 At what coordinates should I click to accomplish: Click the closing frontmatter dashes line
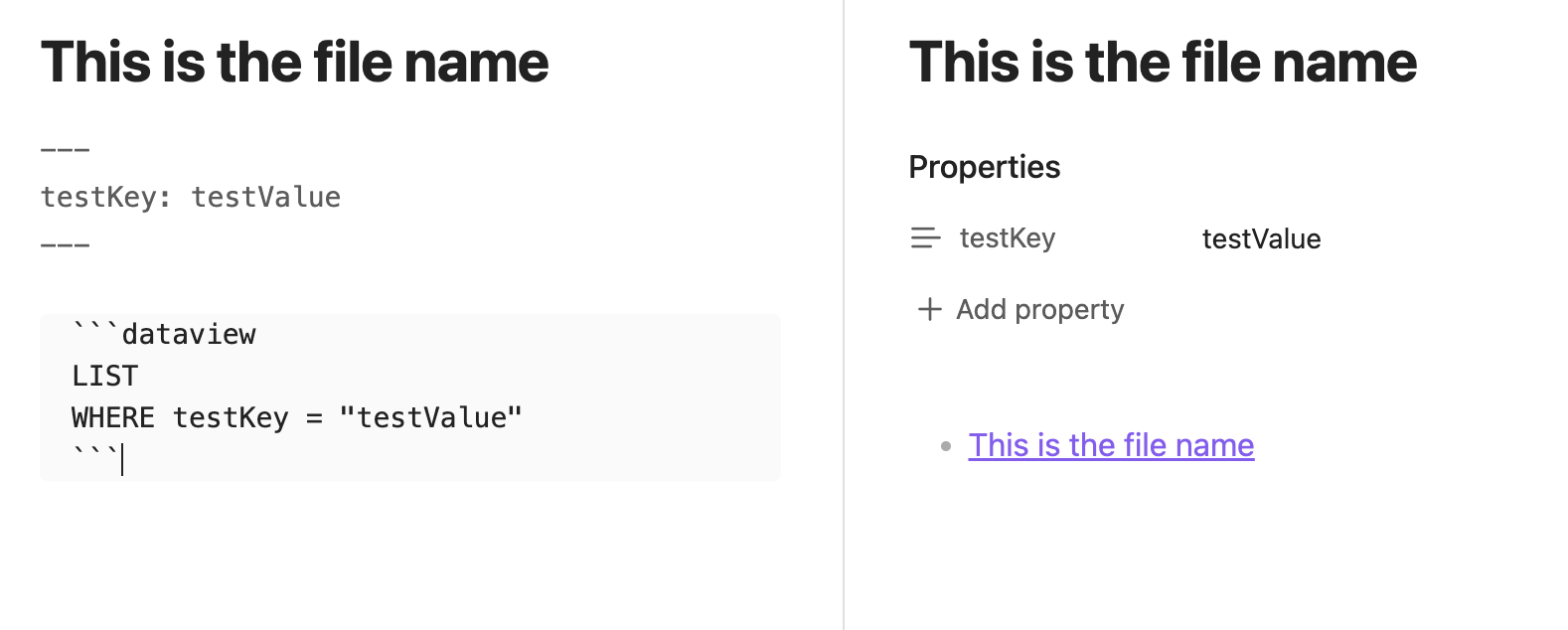66,244
